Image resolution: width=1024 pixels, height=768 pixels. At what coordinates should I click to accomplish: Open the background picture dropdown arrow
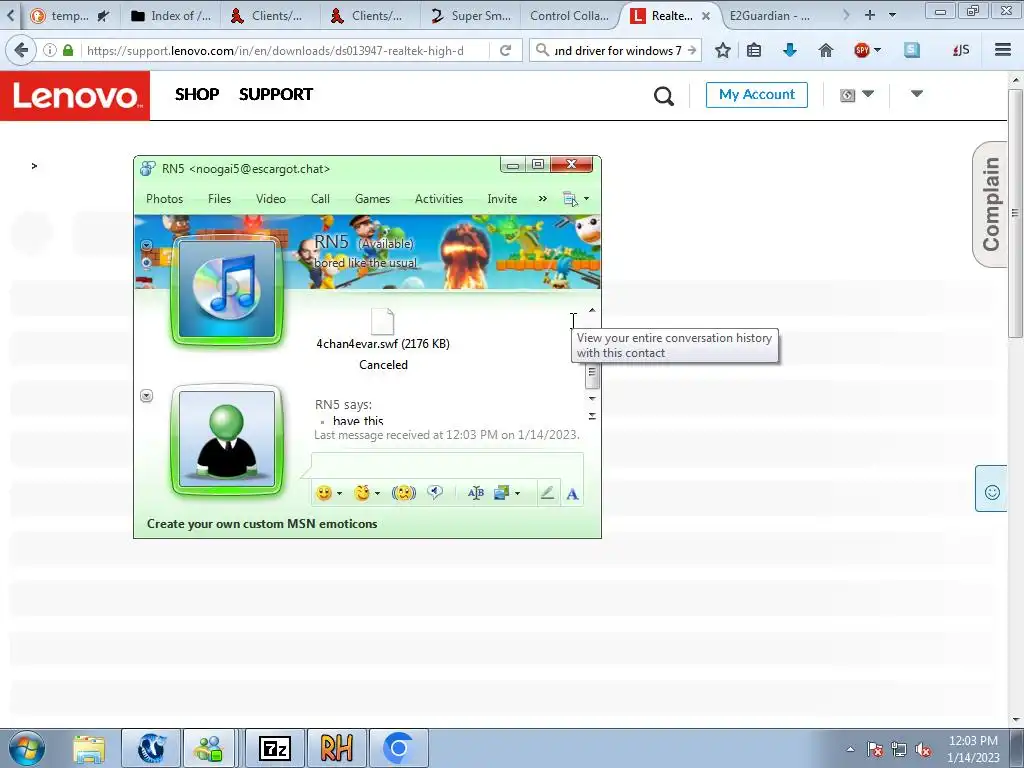(517, 494)
